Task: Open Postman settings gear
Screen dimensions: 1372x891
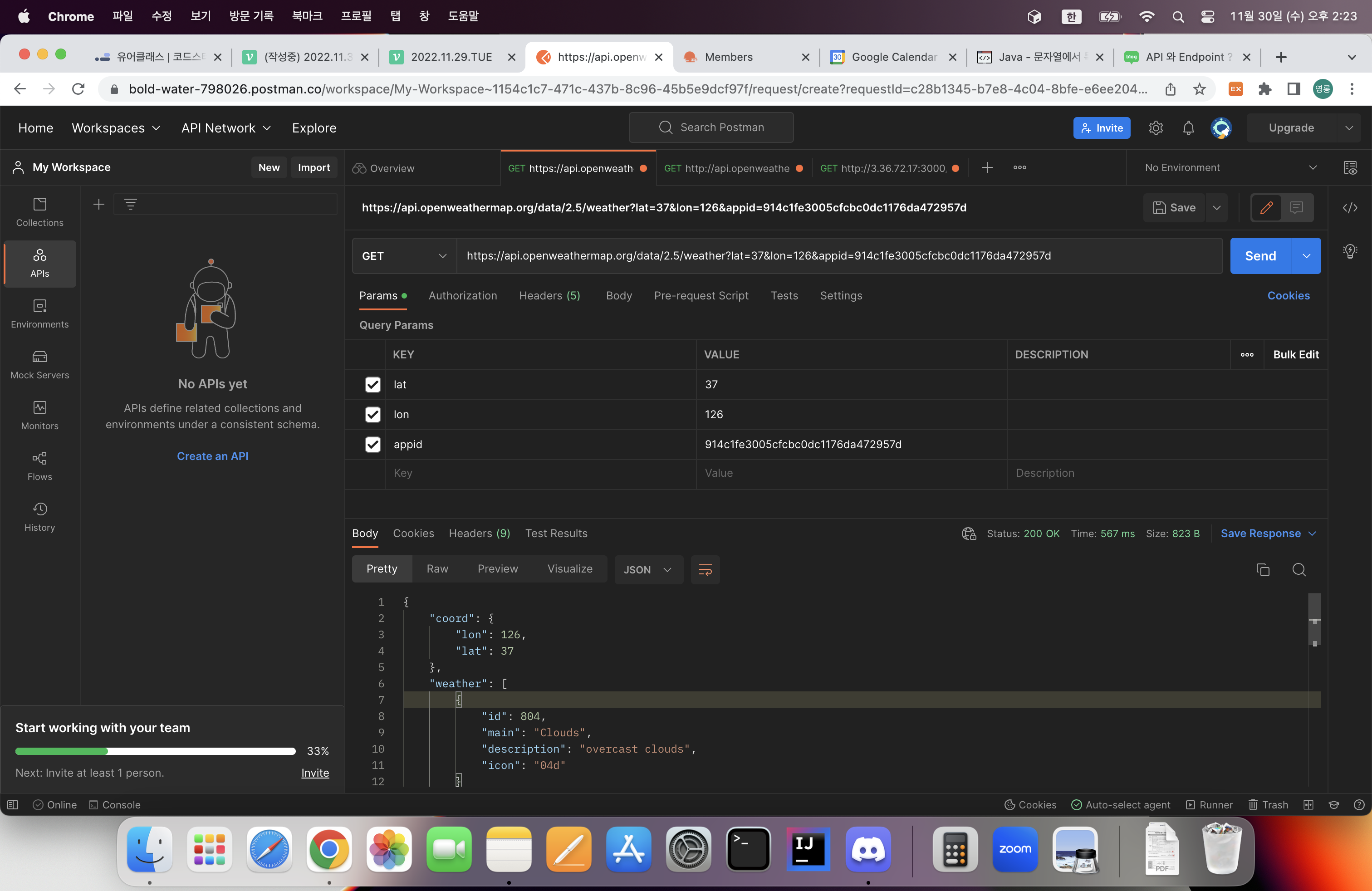Action: tap(1156, 128)
